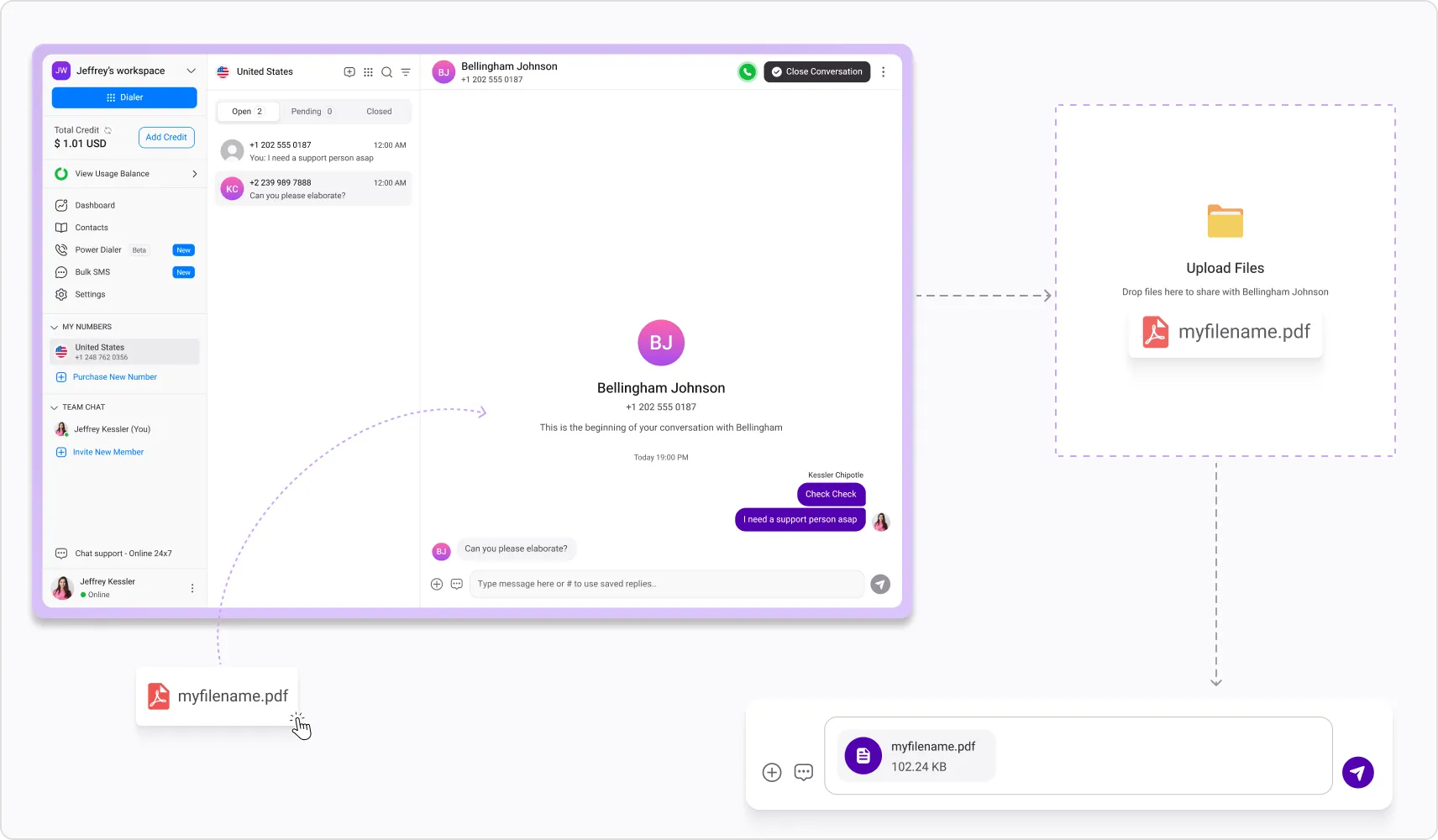This screenshot has height=840, width=1438.
Task: Send message with paper plane icon
Action: click(880, 584)
